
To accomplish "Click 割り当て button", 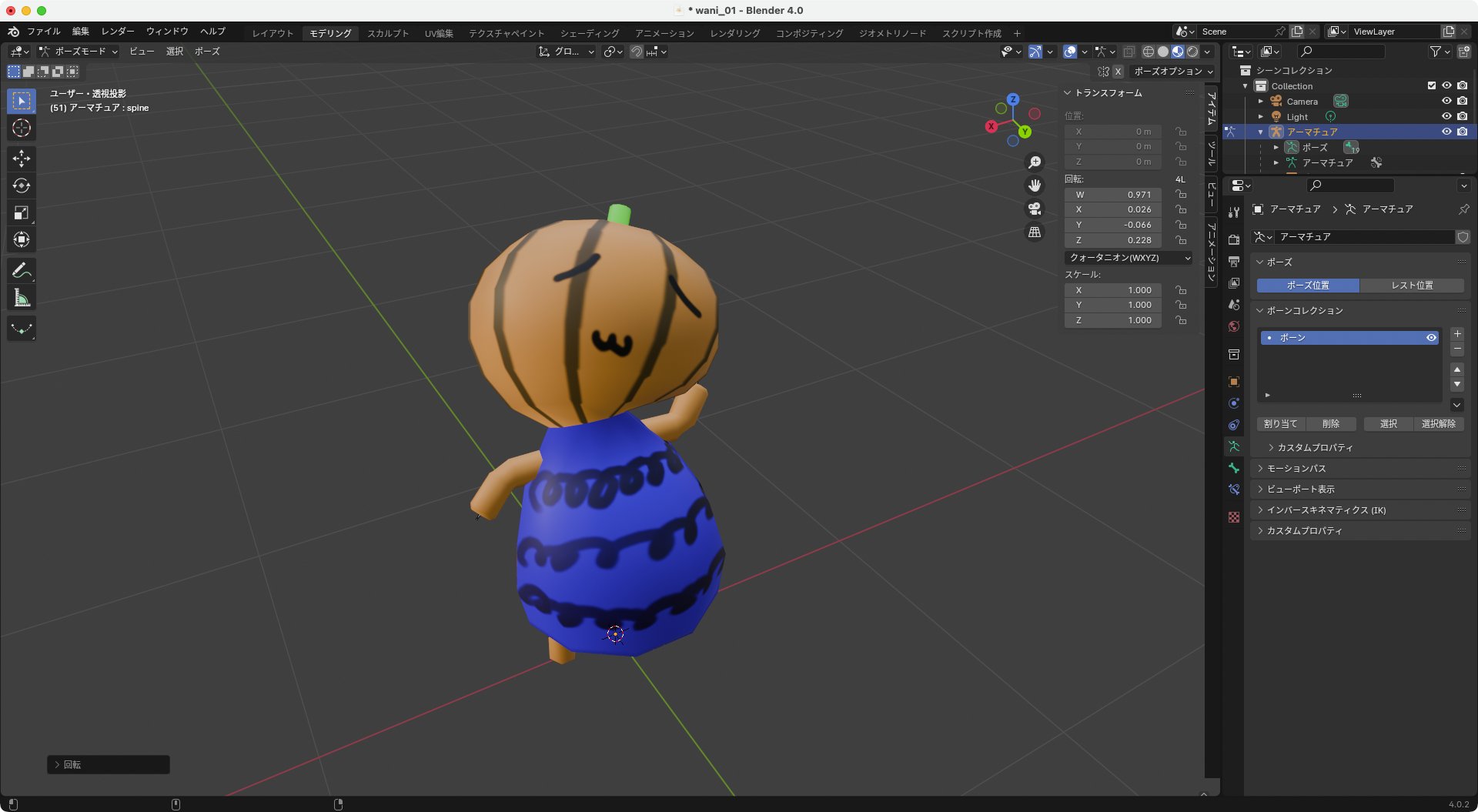I will click(1281, 424).
